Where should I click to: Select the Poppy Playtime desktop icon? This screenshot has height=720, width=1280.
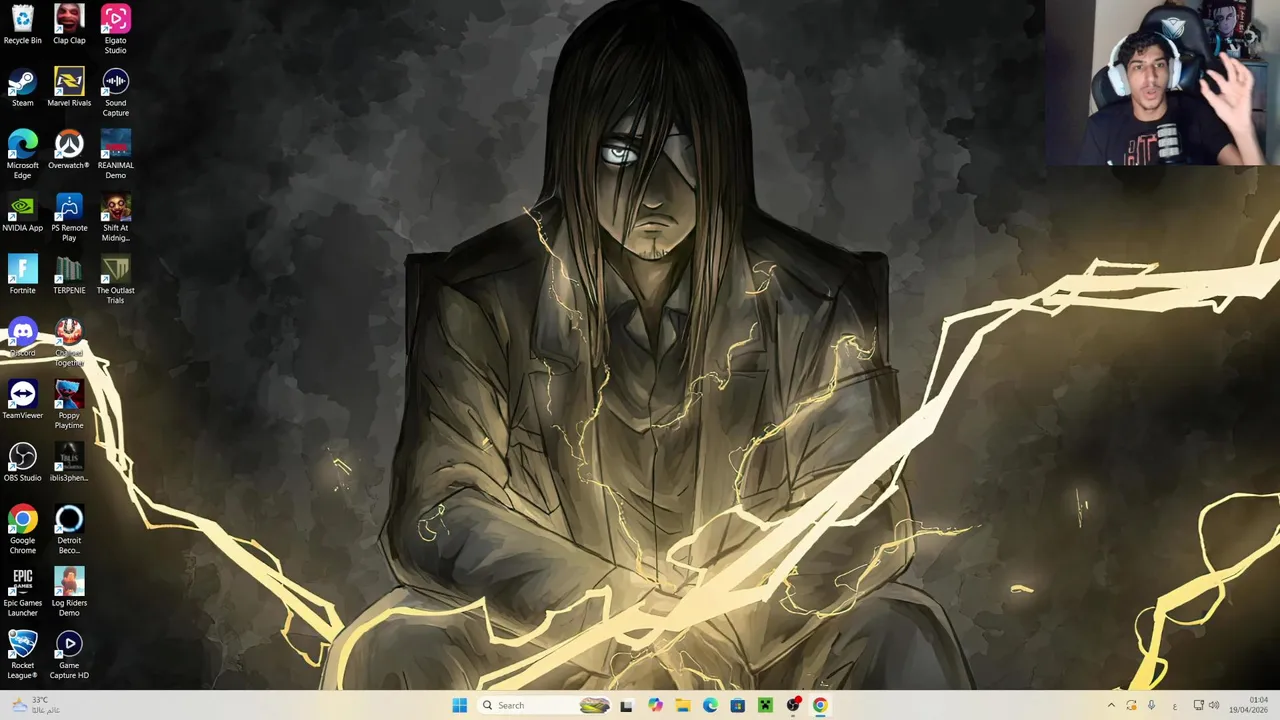pos(69,405)
